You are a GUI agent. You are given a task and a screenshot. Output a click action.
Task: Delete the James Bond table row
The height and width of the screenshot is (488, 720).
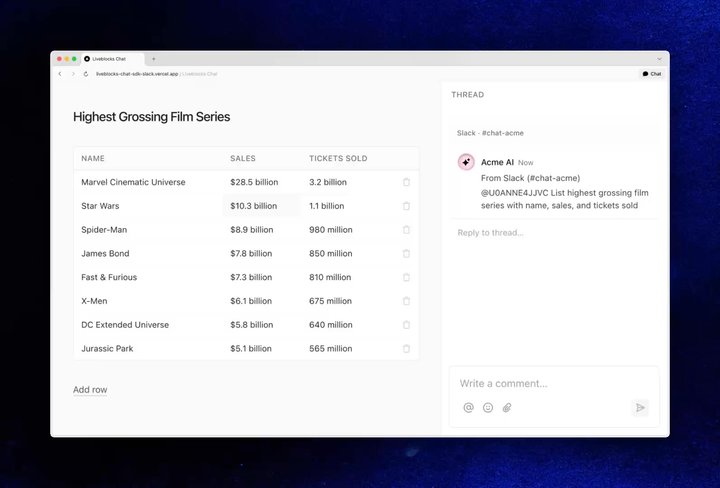pyautogui.click(x=406, y=254)
